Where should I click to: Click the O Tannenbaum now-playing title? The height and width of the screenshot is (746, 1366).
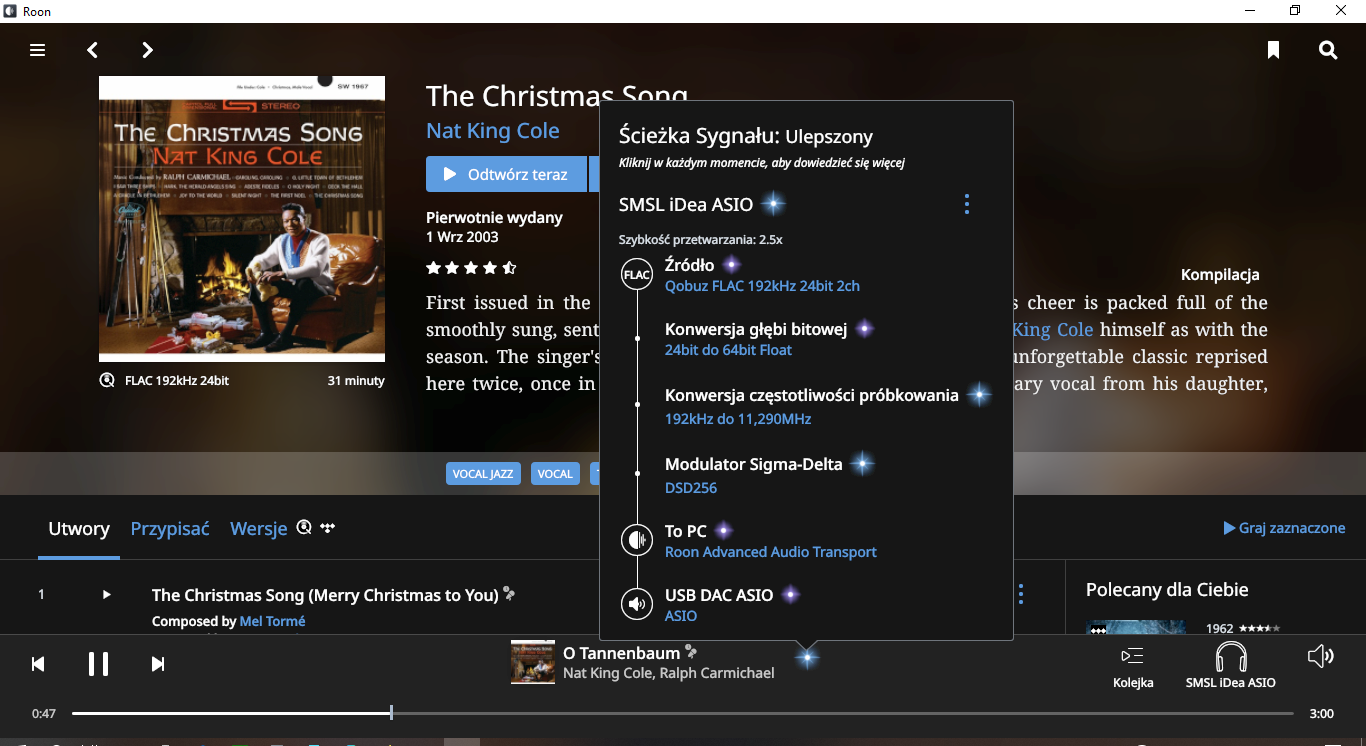[x=621, y=653]
